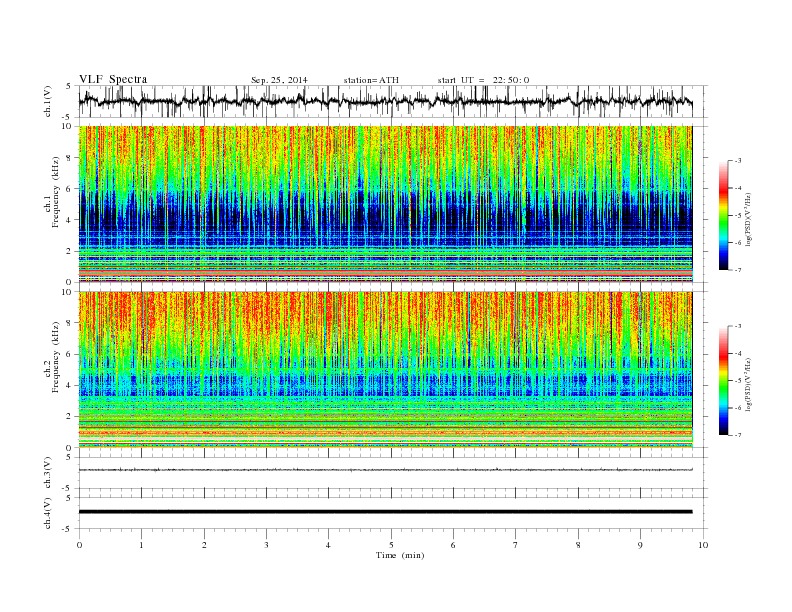Click time axis tick label "10" at bottom right

tap(703, 545)
